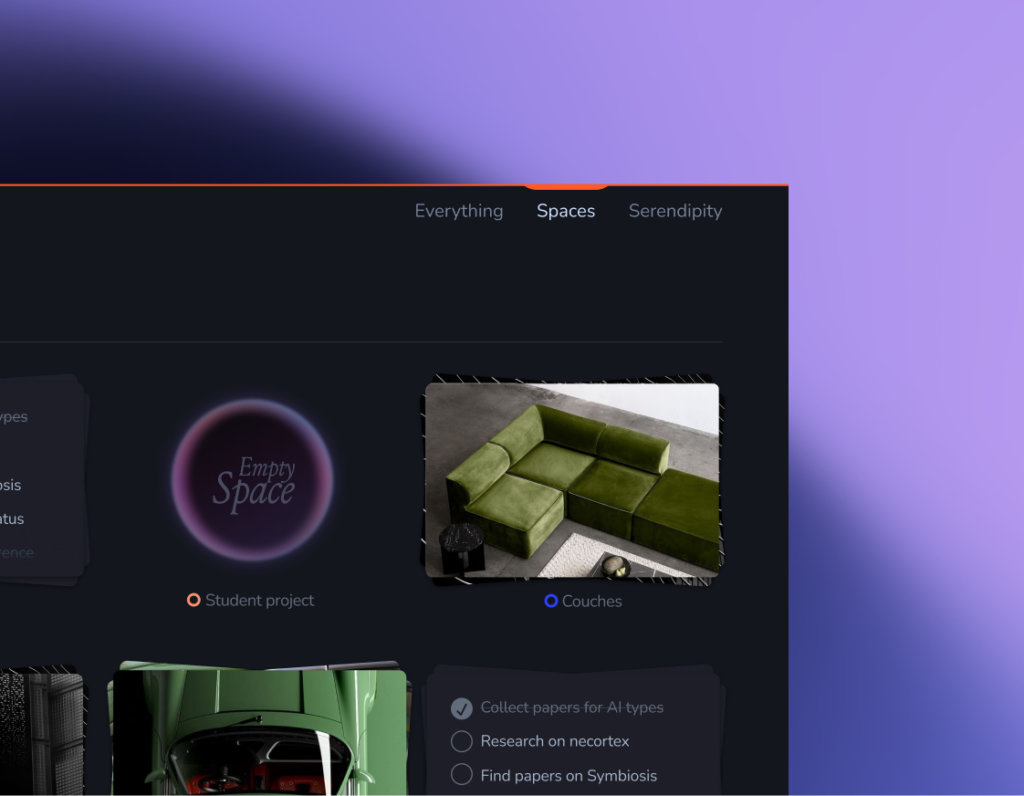1024x796 pixels.
Task: Open the Serendipity tab
Action: point(675,211)
